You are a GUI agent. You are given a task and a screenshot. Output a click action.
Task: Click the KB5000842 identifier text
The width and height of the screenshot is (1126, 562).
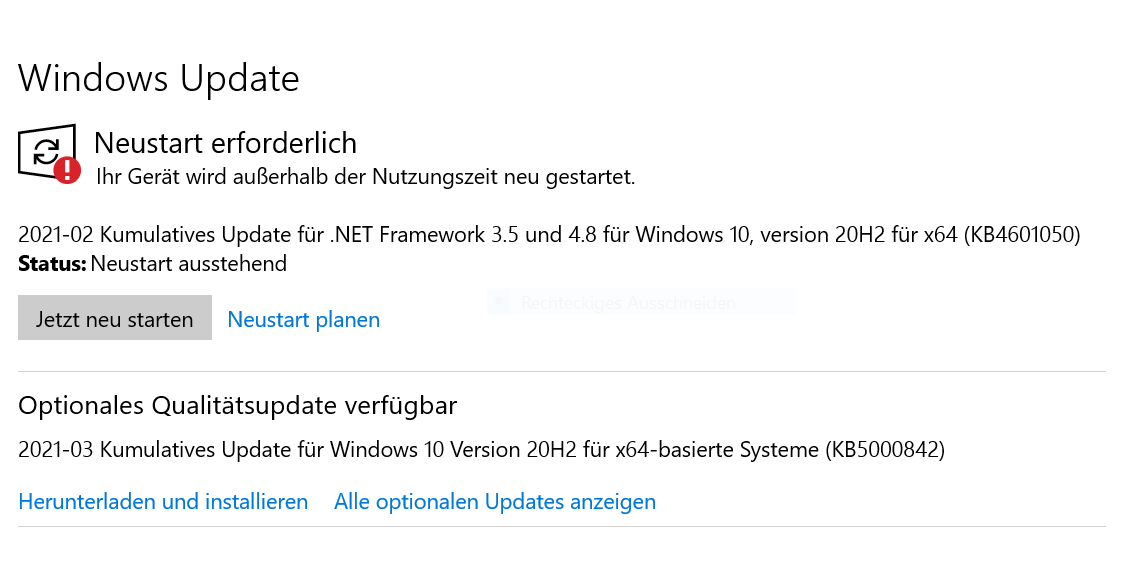885,450
